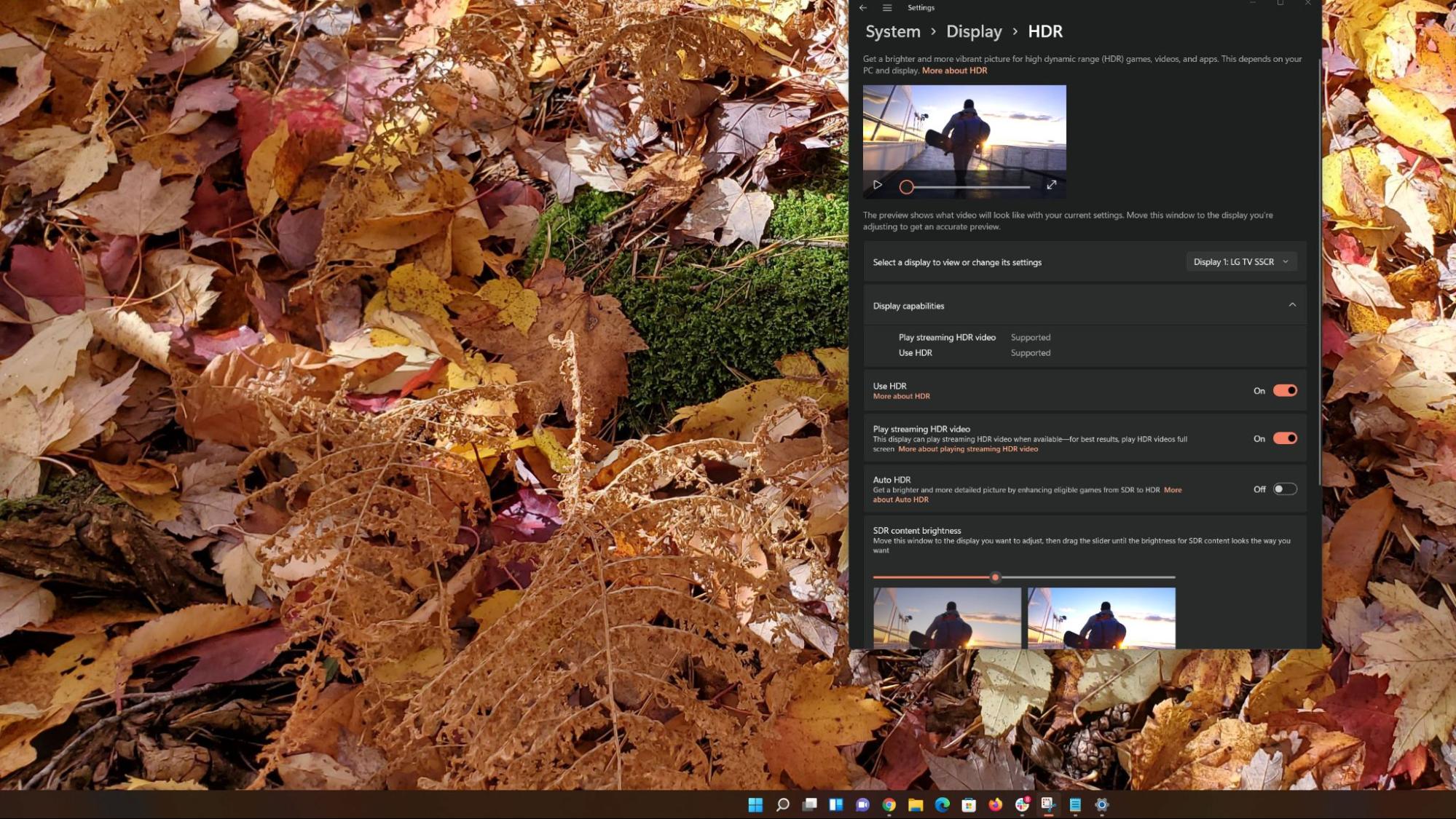The height and width of the screenshot is (819, 1456).
Task: Adjust the SDR content brightness slider
Action: tap(995, 577)
